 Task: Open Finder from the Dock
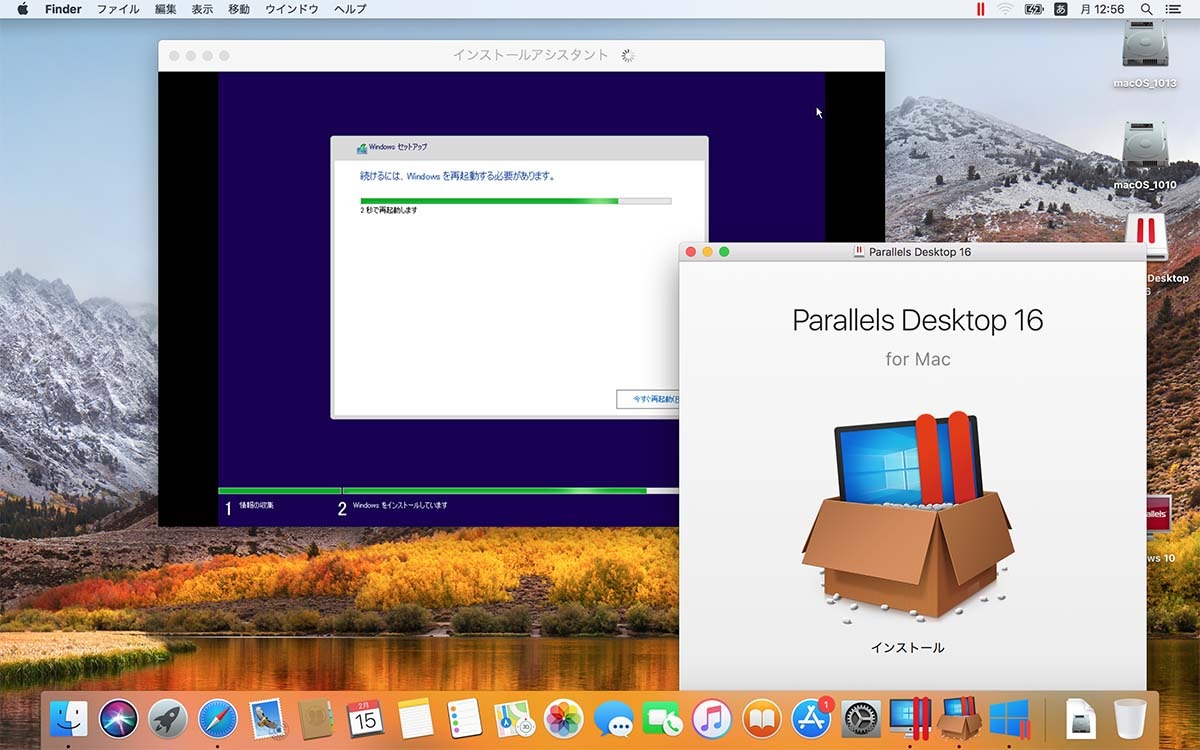point(69,719)
